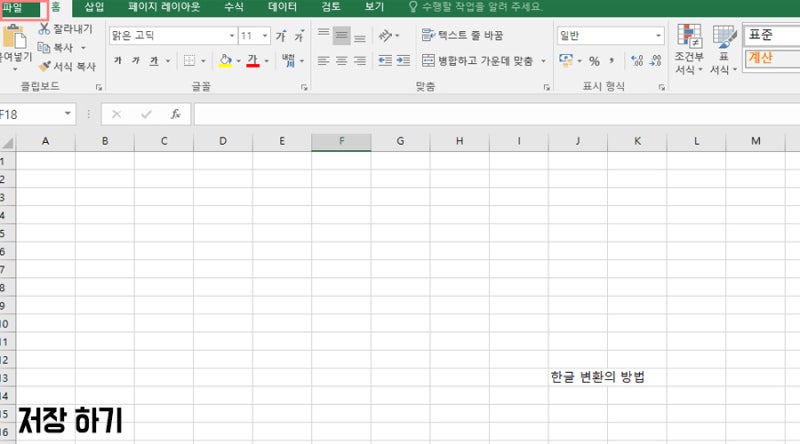Expand the 병합하고 가운데 맞춤 dropdown arrow

[543, 61]
